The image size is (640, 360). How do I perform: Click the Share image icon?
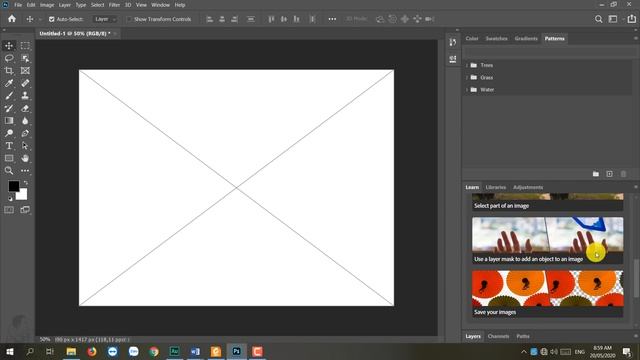point(631,19)
